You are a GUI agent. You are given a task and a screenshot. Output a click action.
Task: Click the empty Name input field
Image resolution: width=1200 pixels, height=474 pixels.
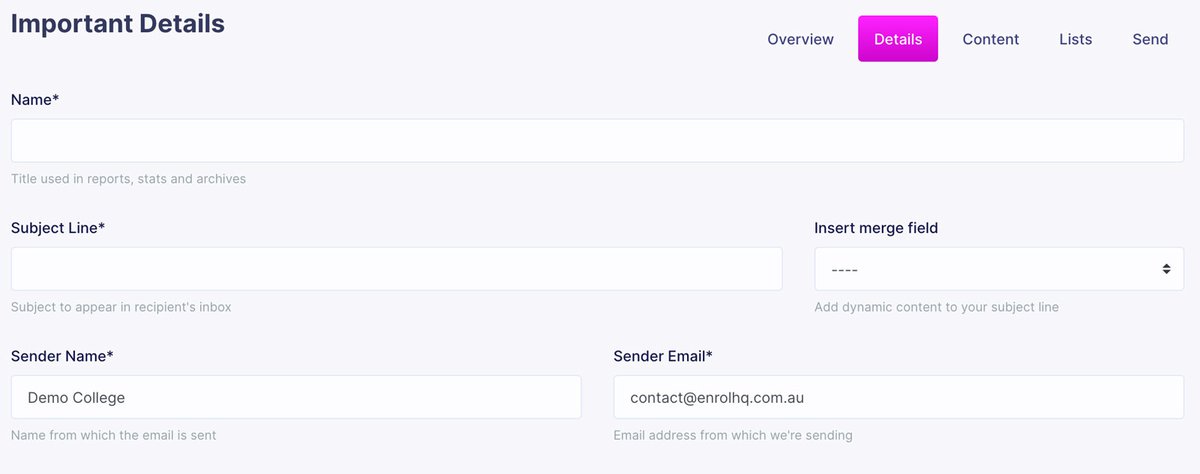597,141
